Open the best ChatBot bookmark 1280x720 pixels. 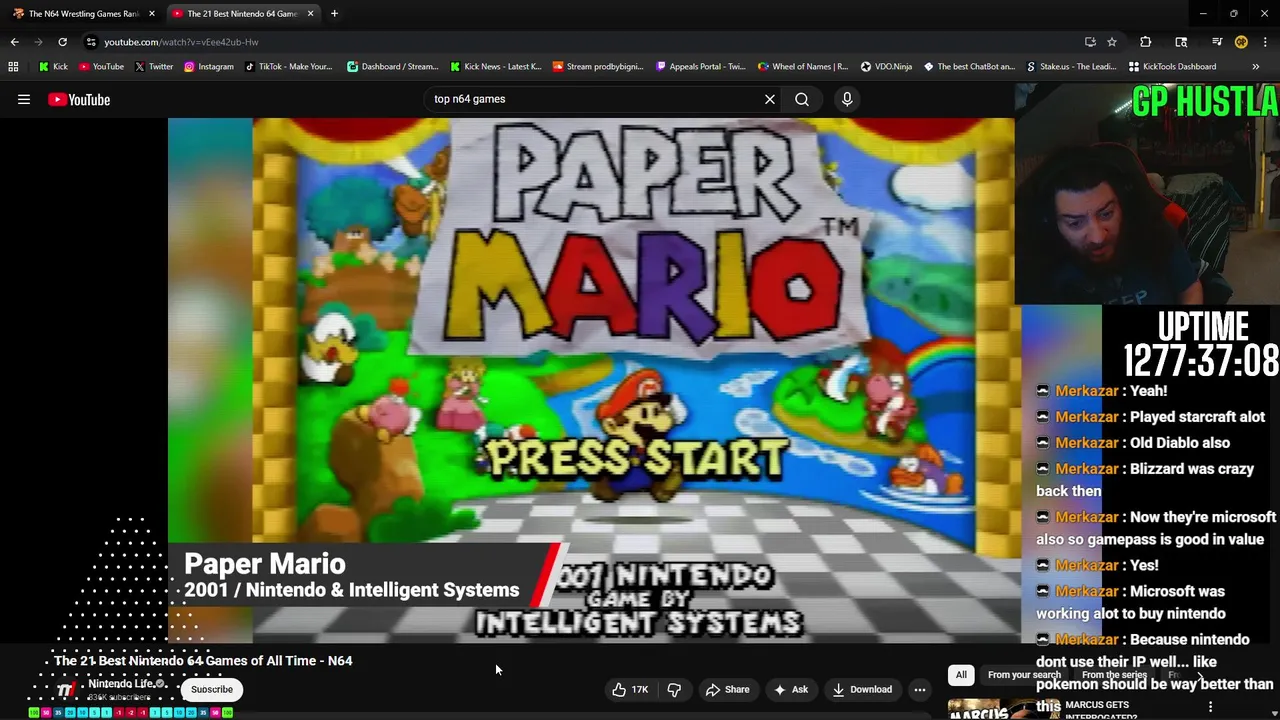point(969,67)
